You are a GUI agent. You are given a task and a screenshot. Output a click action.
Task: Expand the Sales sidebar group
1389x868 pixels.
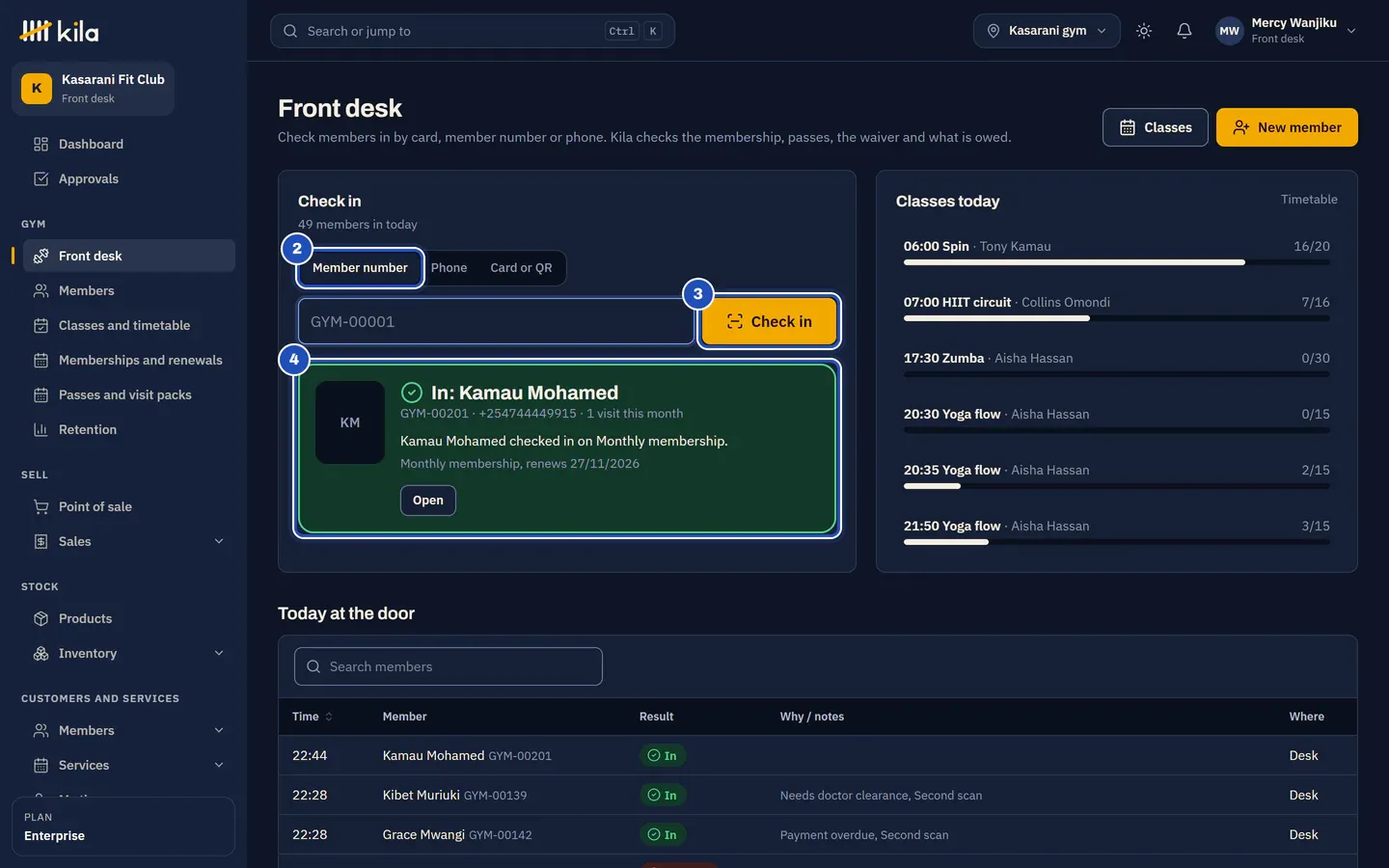click(x=219, y=541)
